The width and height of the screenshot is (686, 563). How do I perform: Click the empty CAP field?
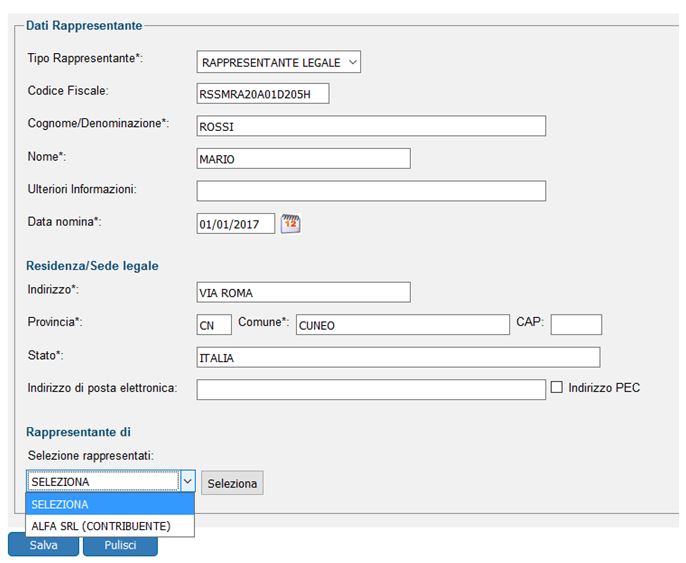coord(576,325)
